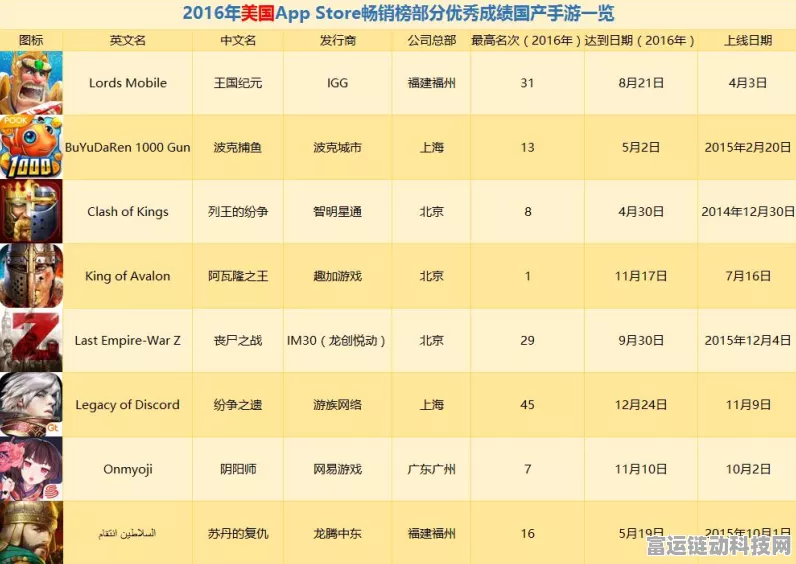Click the rank 16 cell
796x564 pixels.
point(527,533)
